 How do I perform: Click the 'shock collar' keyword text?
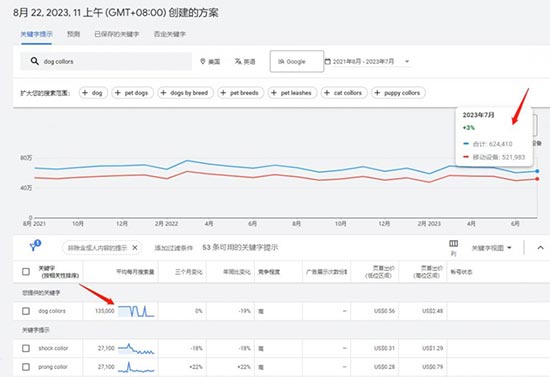(x=53, y=348)
